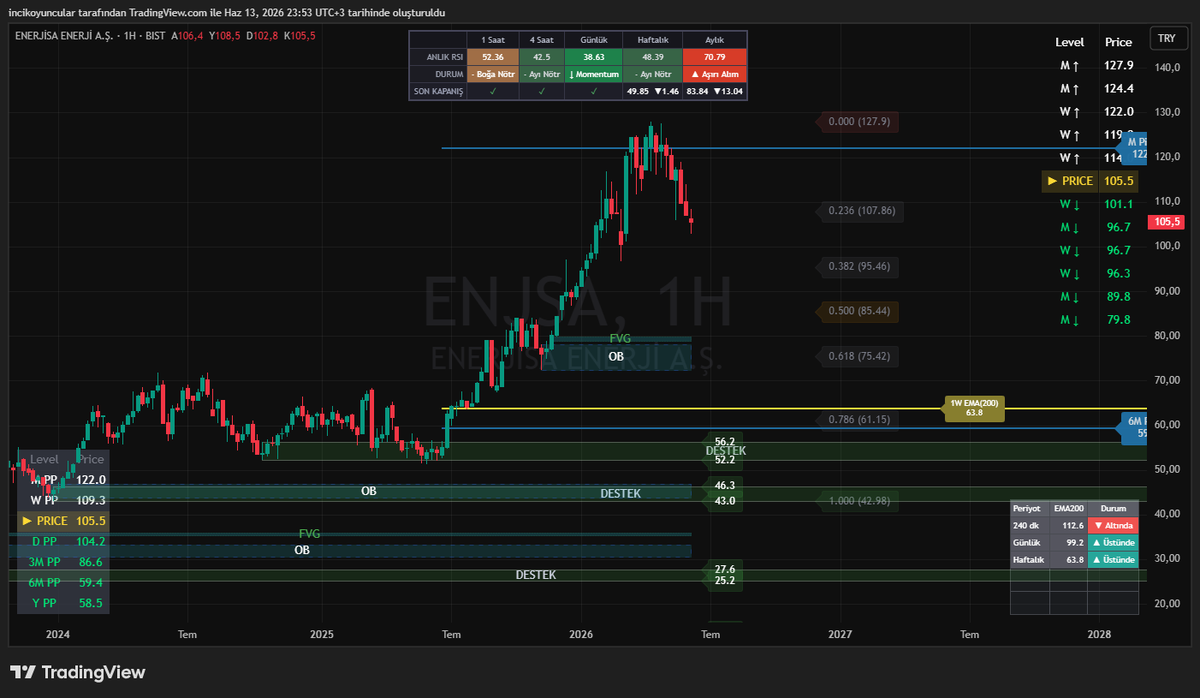The width and height of the screenshot is (1200, 698).
Task: Click the 0.618 (75.42) Fibonacci label
Action: pyautogui.click(x=859, y=356)
